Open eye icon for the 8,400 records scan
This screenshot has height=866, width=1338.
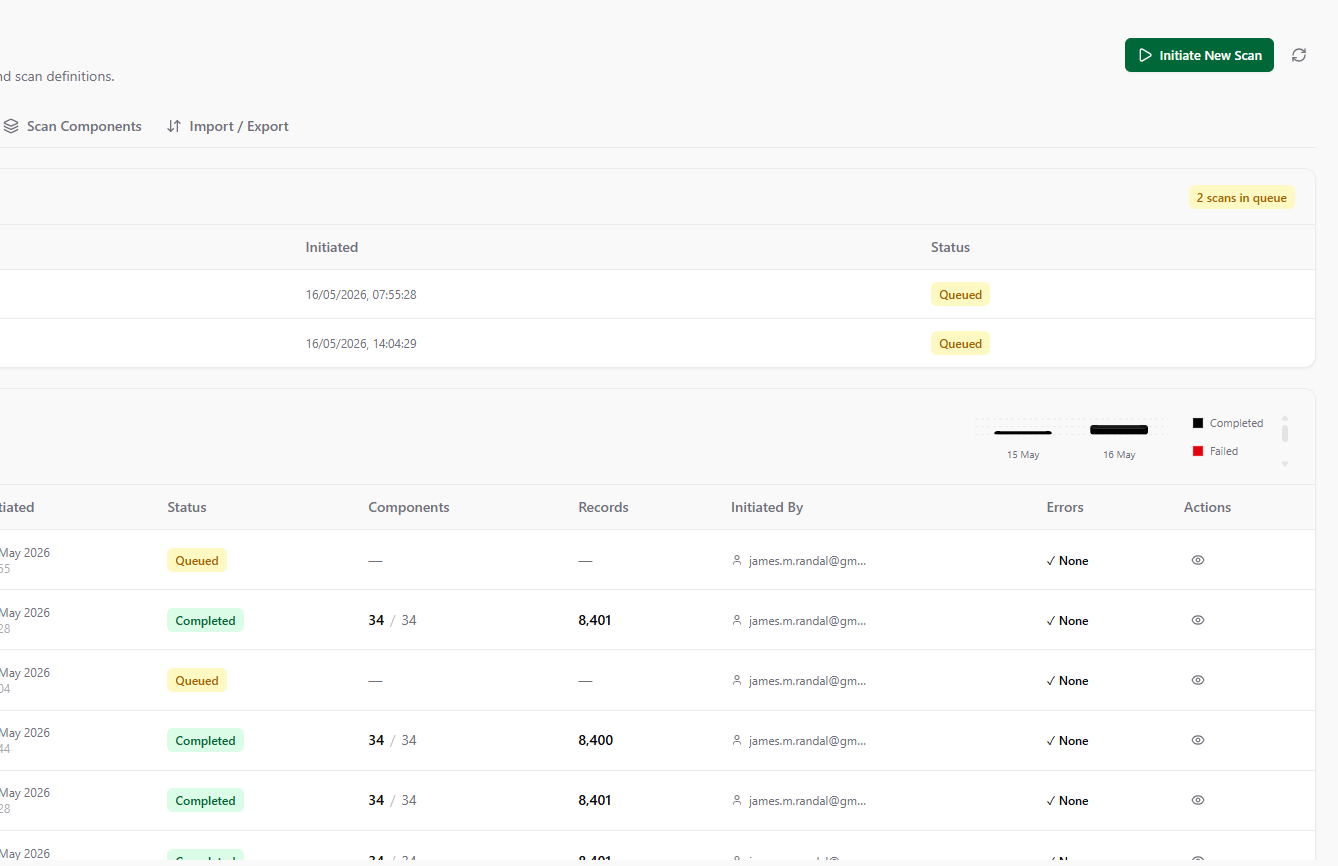coord(1198,740)
